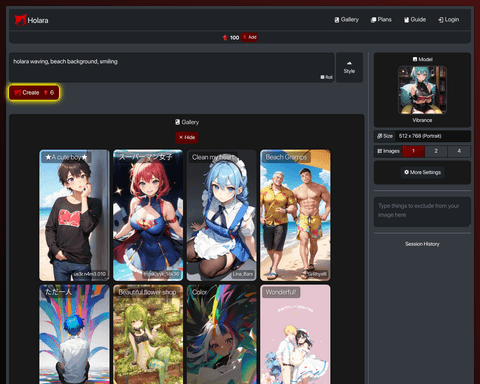Viewport: 480px width, 384px height.
Task: Open the Vibrance model thumbnail
Action: [x=422, y=90]
